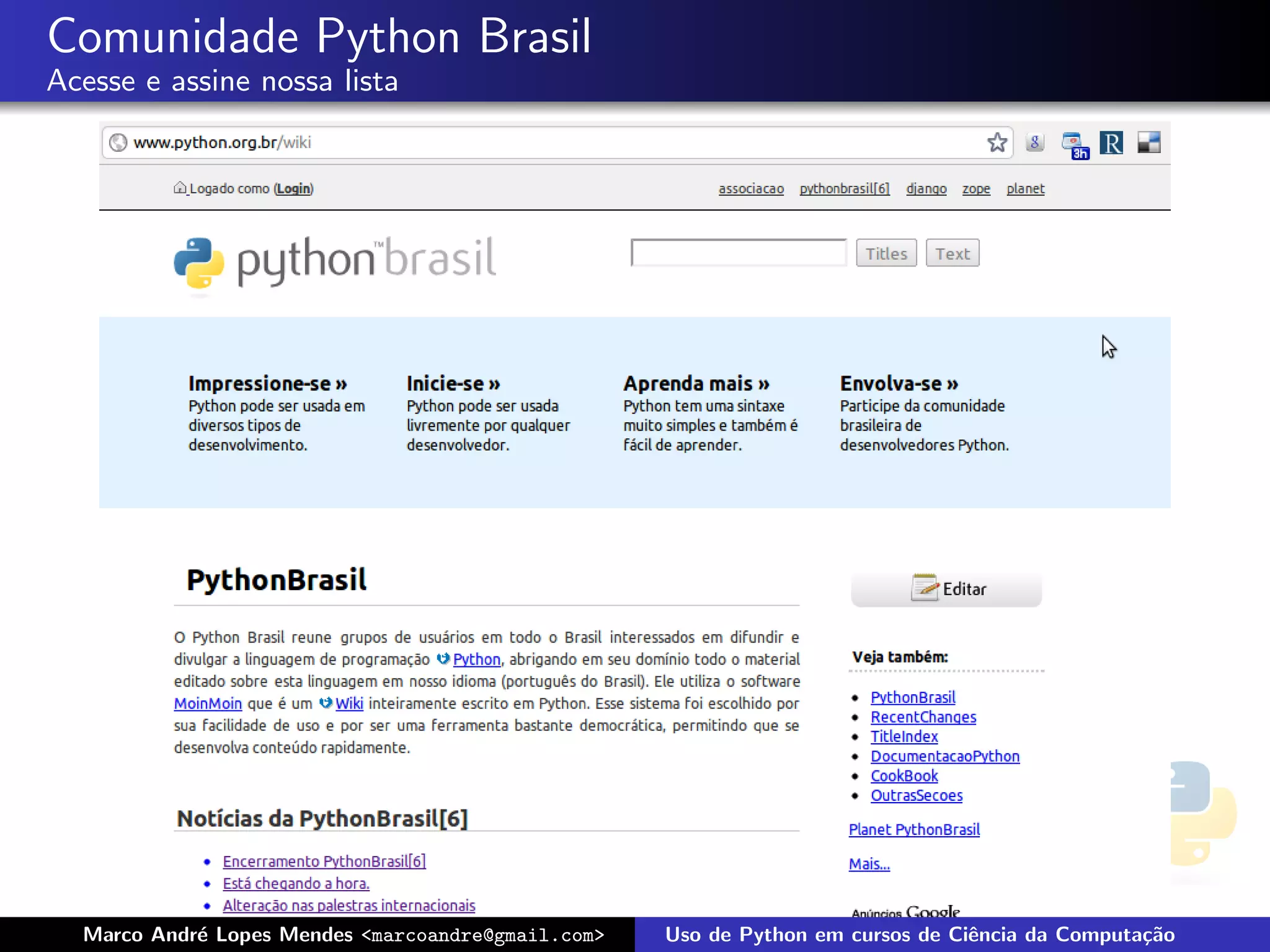Click the home icon beside Logado como
Image resolution: width=1270 pixels, height=952 pixels.
coord(180,187)
